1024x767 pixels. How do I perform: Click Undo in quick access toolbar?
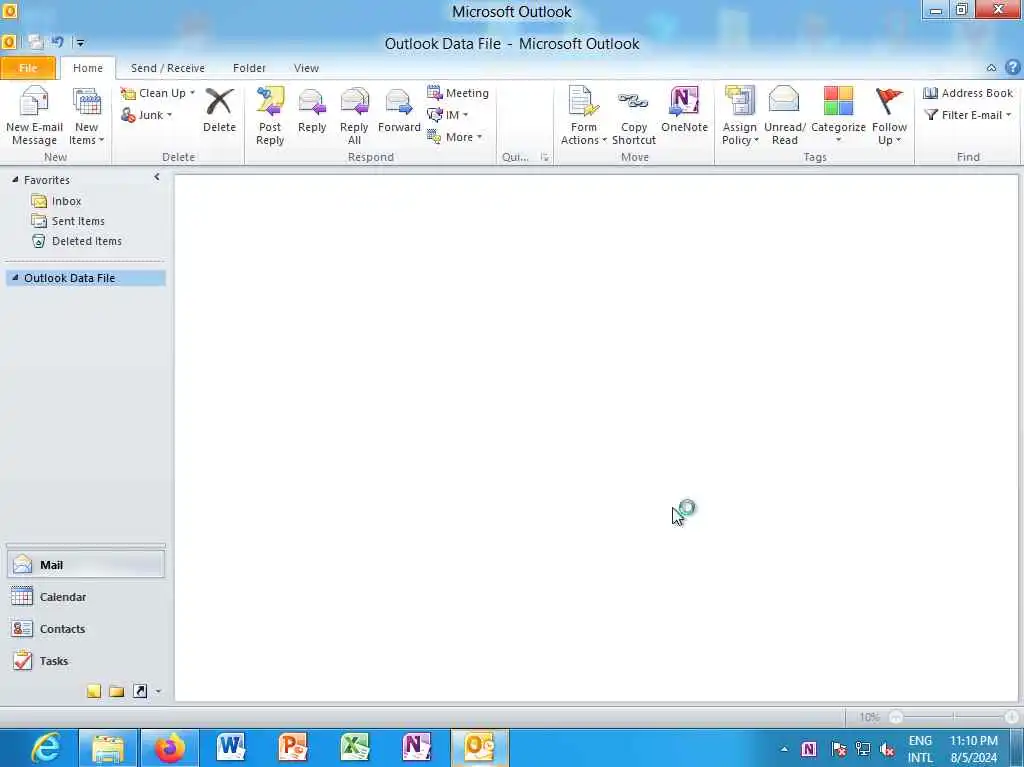[57, 42]
